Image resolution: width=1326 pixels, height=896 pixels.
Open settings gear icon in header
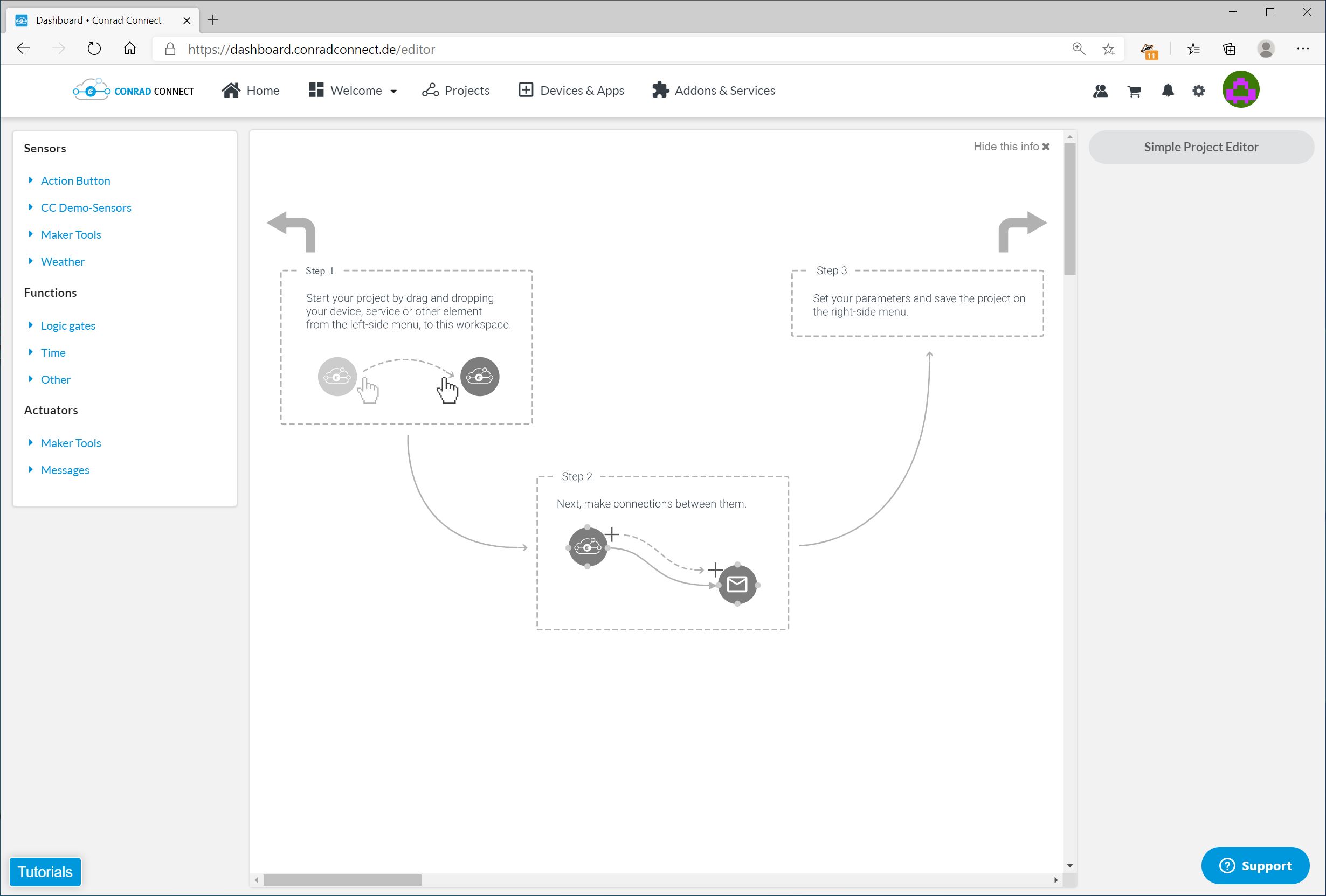(1198, 91)
